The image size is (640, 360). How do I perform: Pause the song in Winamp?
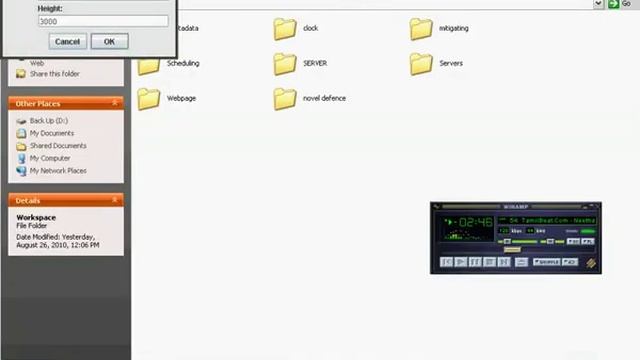click(475, 262)
